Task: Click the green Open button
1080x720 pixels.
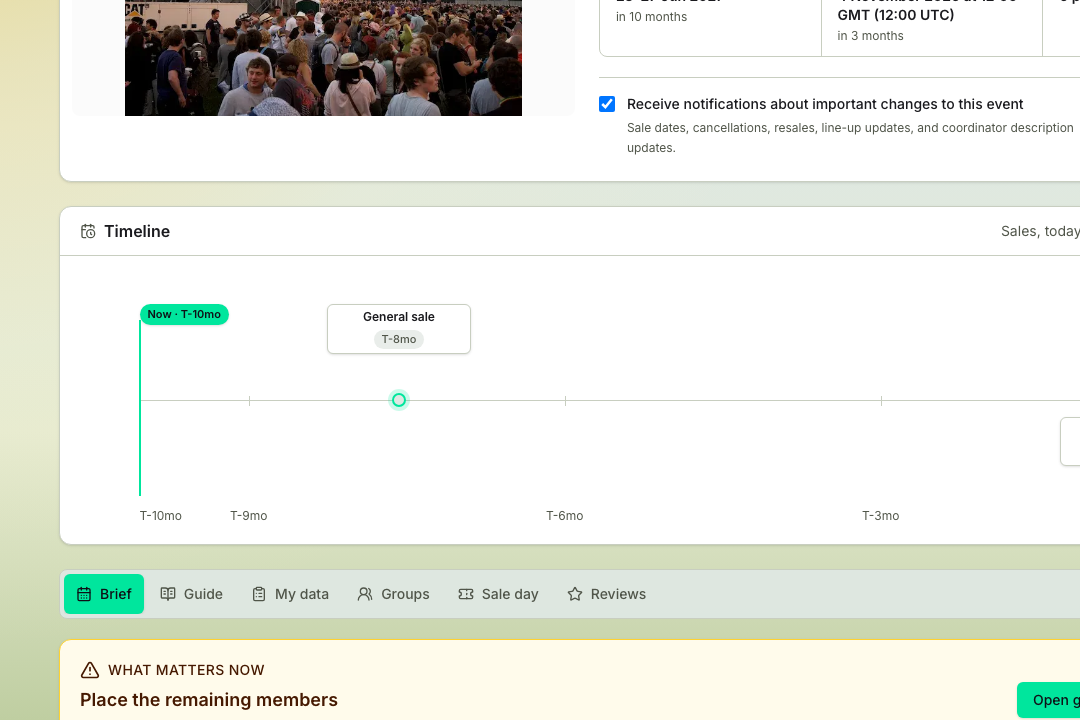Action: pyautogui.click(x=1048, y=700)
